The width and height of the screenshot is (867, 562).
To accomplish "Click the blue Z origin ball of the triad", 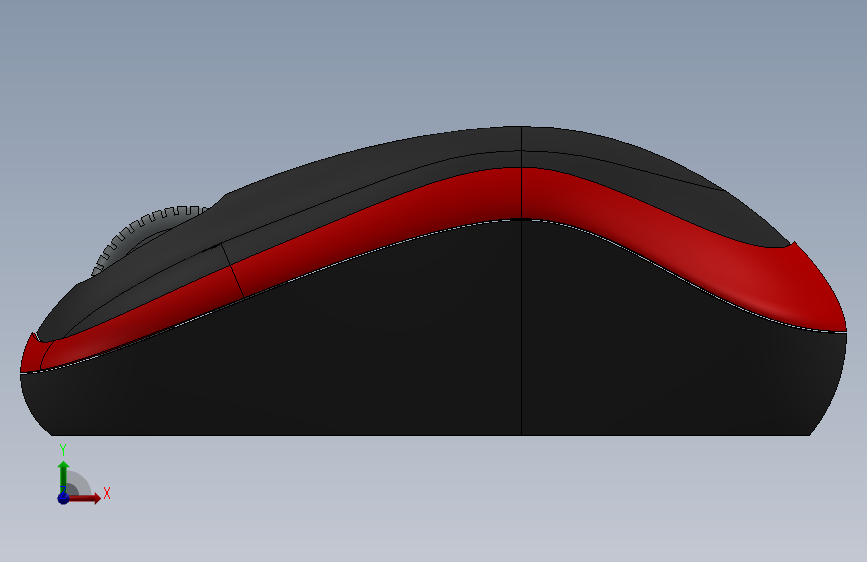I will (x=63, y=498).
